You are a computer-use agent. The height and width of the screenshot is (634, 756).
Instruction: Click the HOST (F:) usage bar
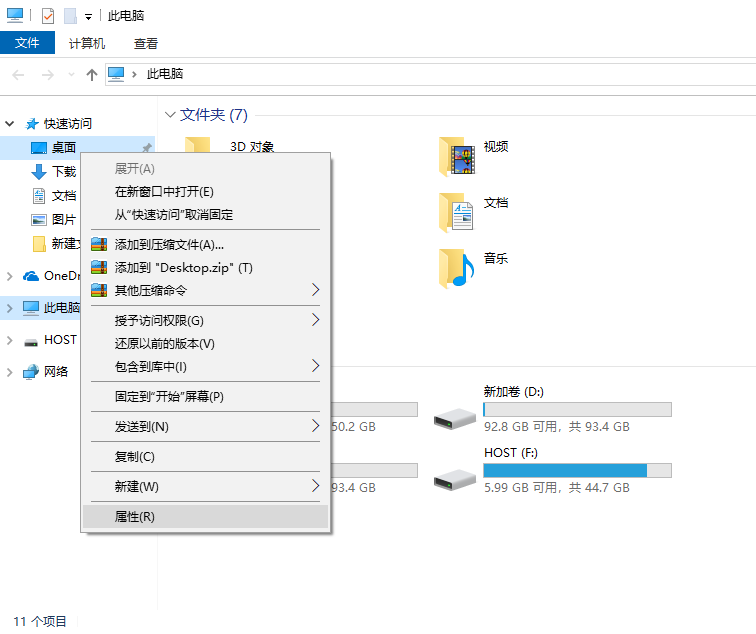click(577, 471)
